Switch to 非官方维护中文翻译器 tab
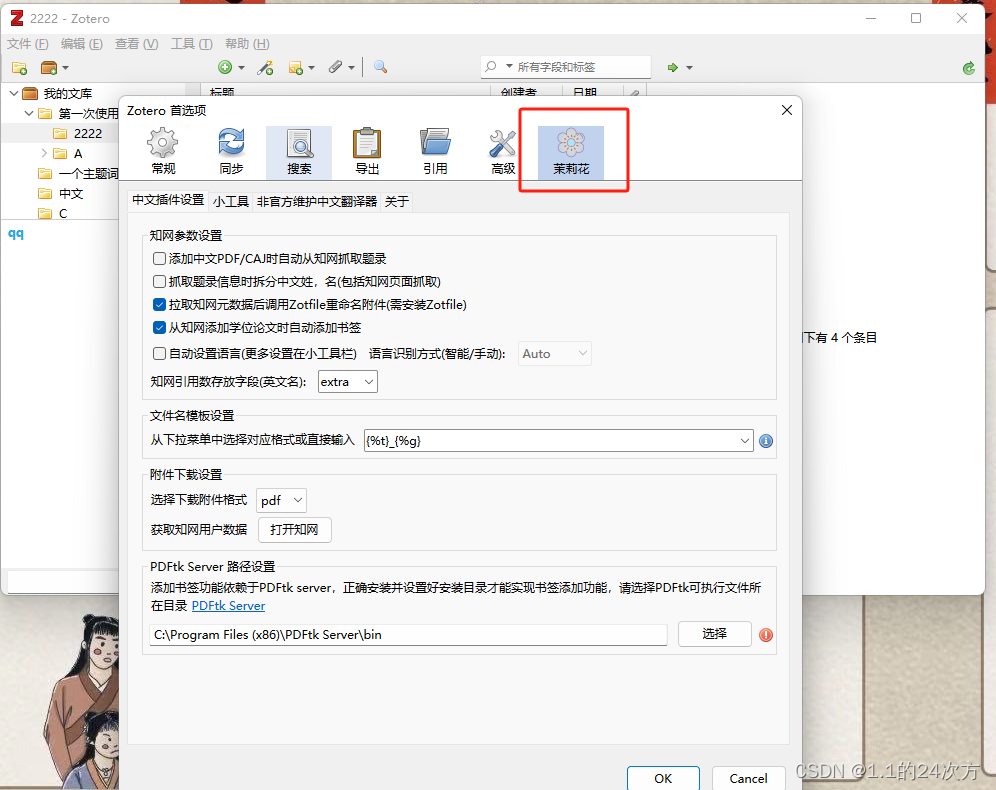Viewport: 996px width, 790px height. point(316,202)
